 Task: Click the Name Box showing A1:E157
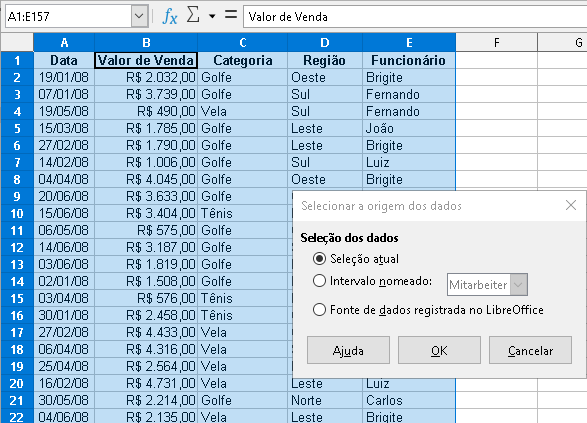(69, 16)
